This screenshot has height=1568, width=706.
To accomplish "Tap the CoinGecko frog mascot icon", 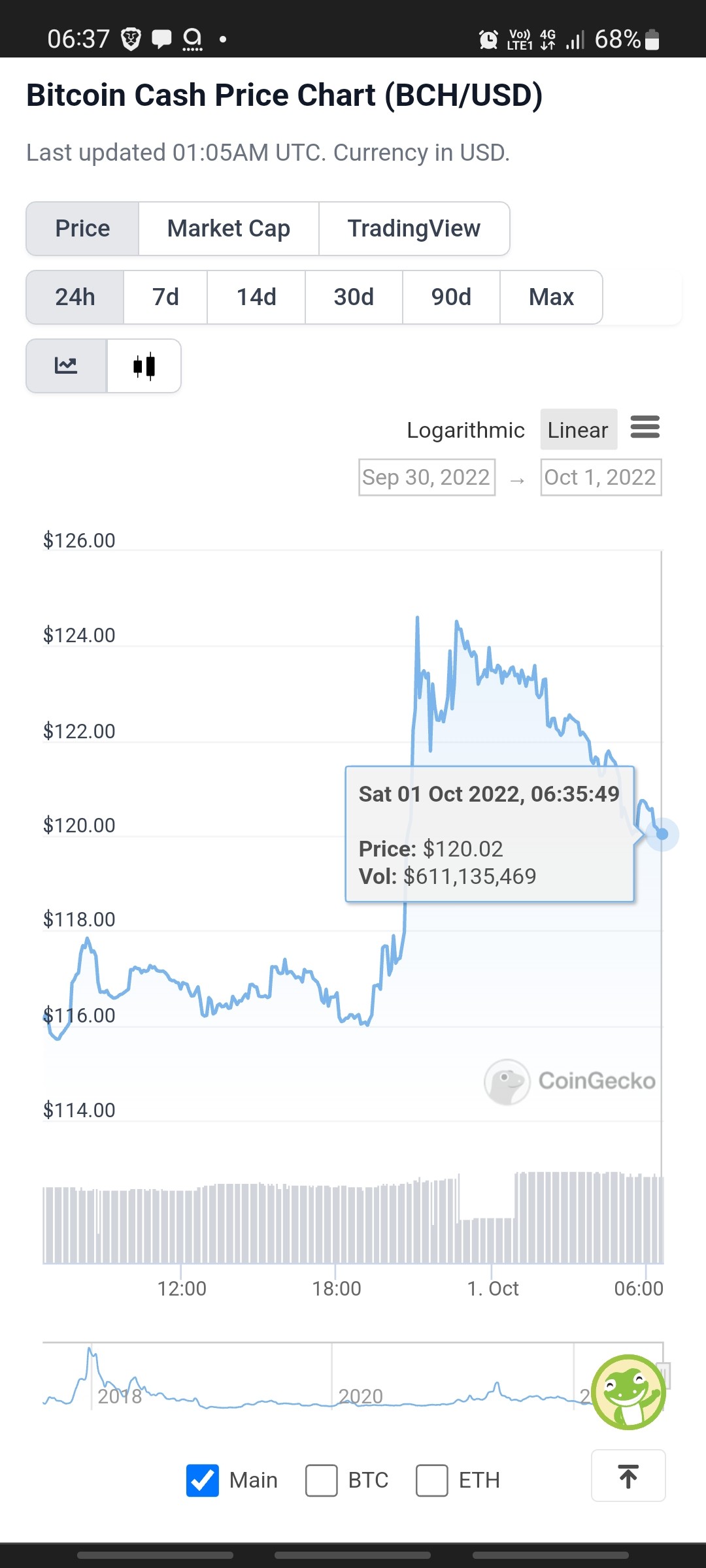I will (628, 1392).
